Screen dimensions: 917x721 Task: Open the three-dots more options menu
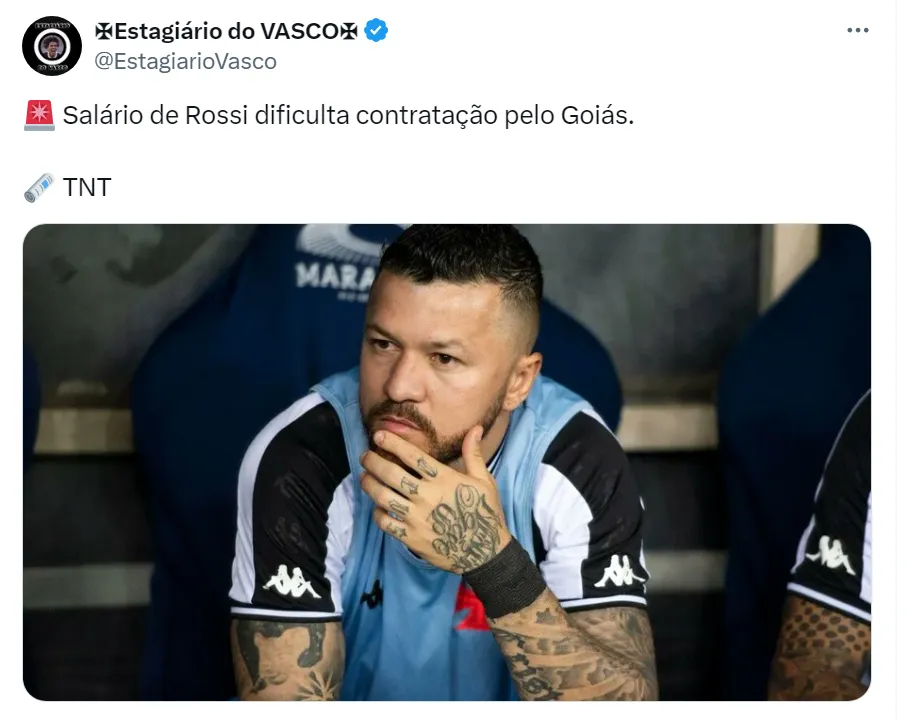click(x=857, y=30)
